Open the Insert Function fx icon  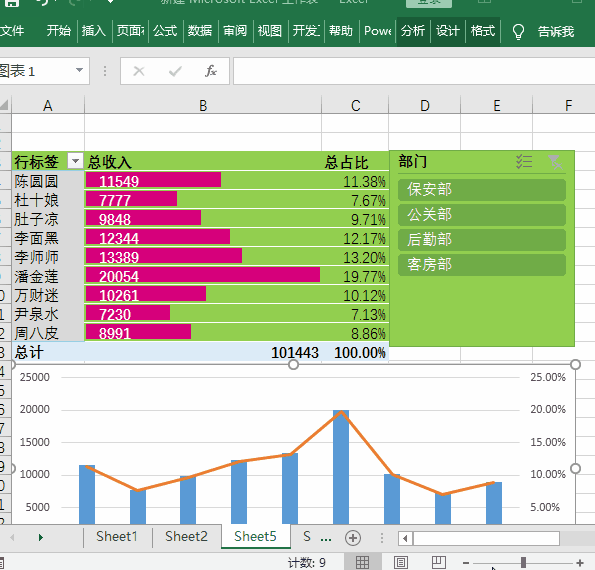tap(211, 71)
